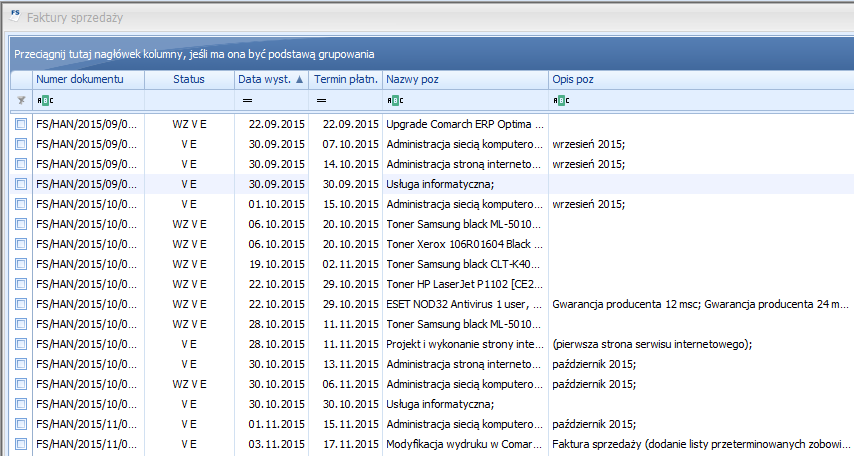Image resolution: width=854 pixels, height=456 pixels.
Task: Select the Toner Xerox 106R01604 Black cell
Action: point(465,244)
